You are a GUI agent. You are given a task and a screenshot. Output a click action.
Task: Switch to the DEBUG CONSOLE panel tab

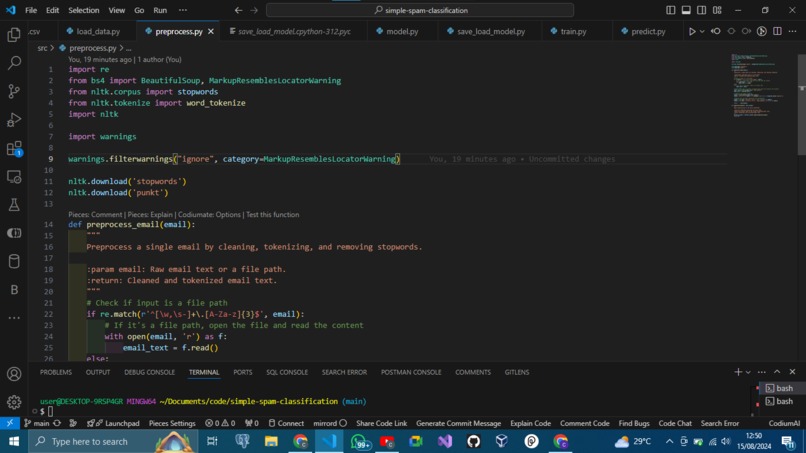pos(149,372)
